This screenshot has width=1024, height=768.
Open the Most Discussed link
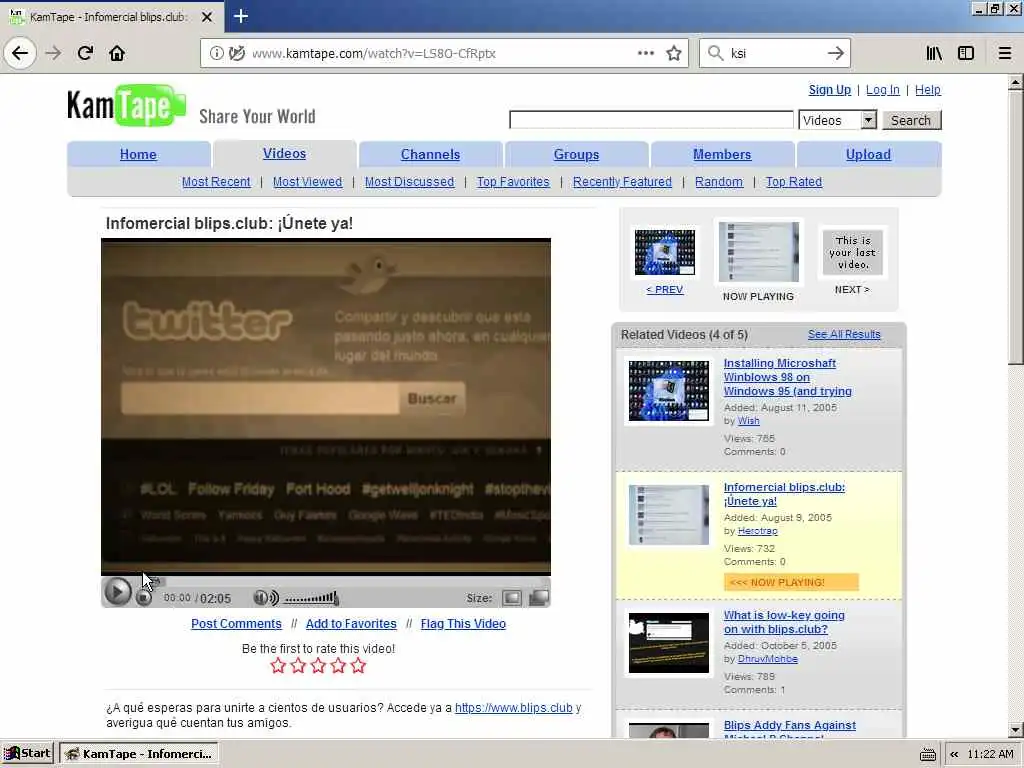(409, 182)
